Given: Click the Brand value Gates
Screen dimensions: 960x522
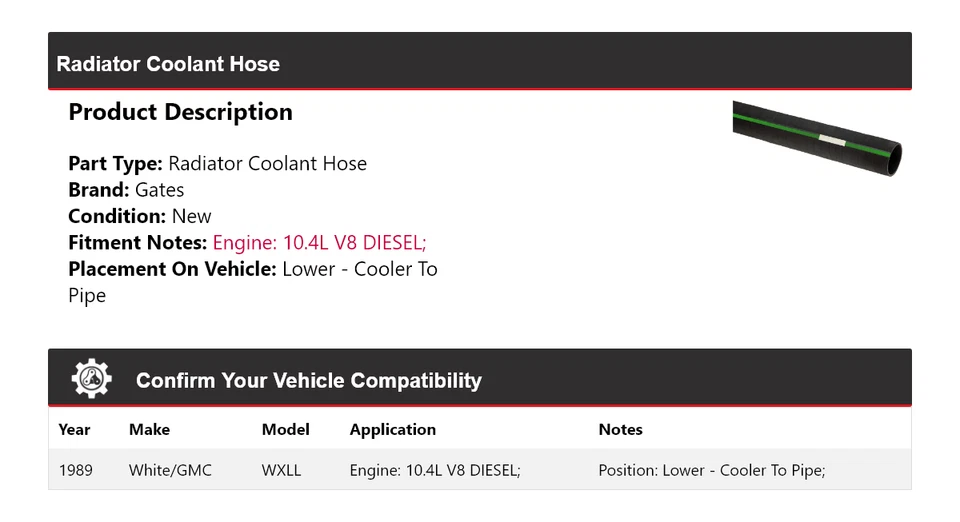Looking at the screenshot, I should click(160, 190).
